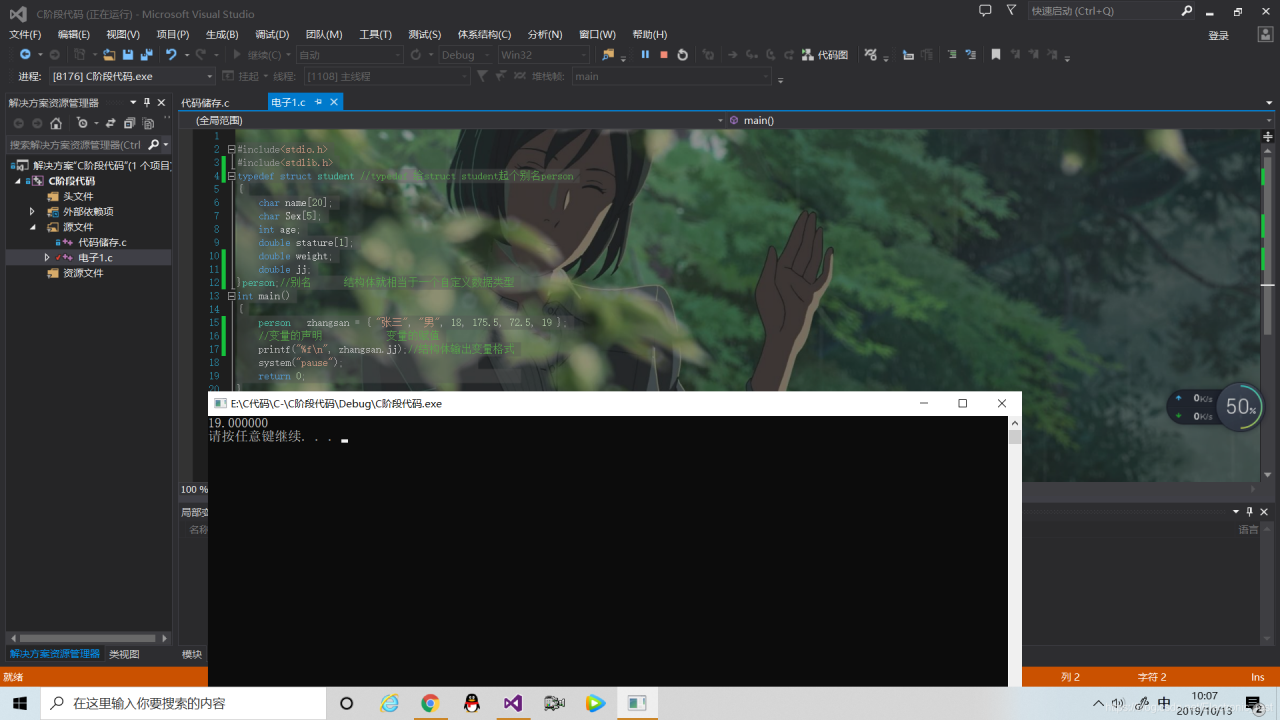Click the Find in Files toolbar icon

[x=606, y=55]
